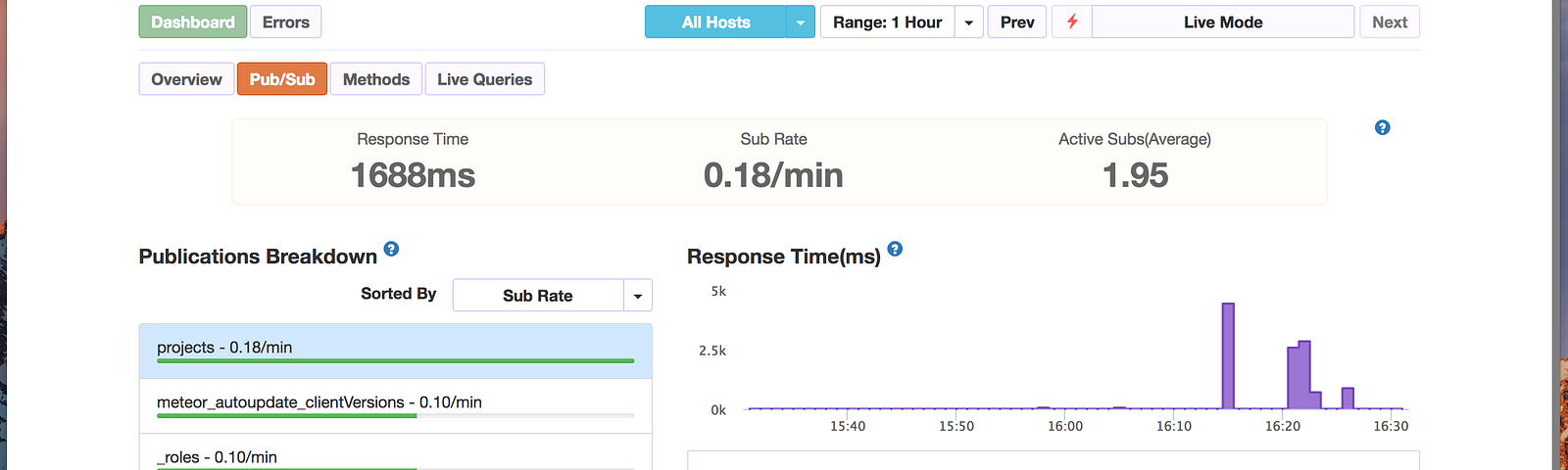Viewport: 1568px width, 470px height.
Task: Click the 15:40 x-axis label
Action: coord(848,426)
